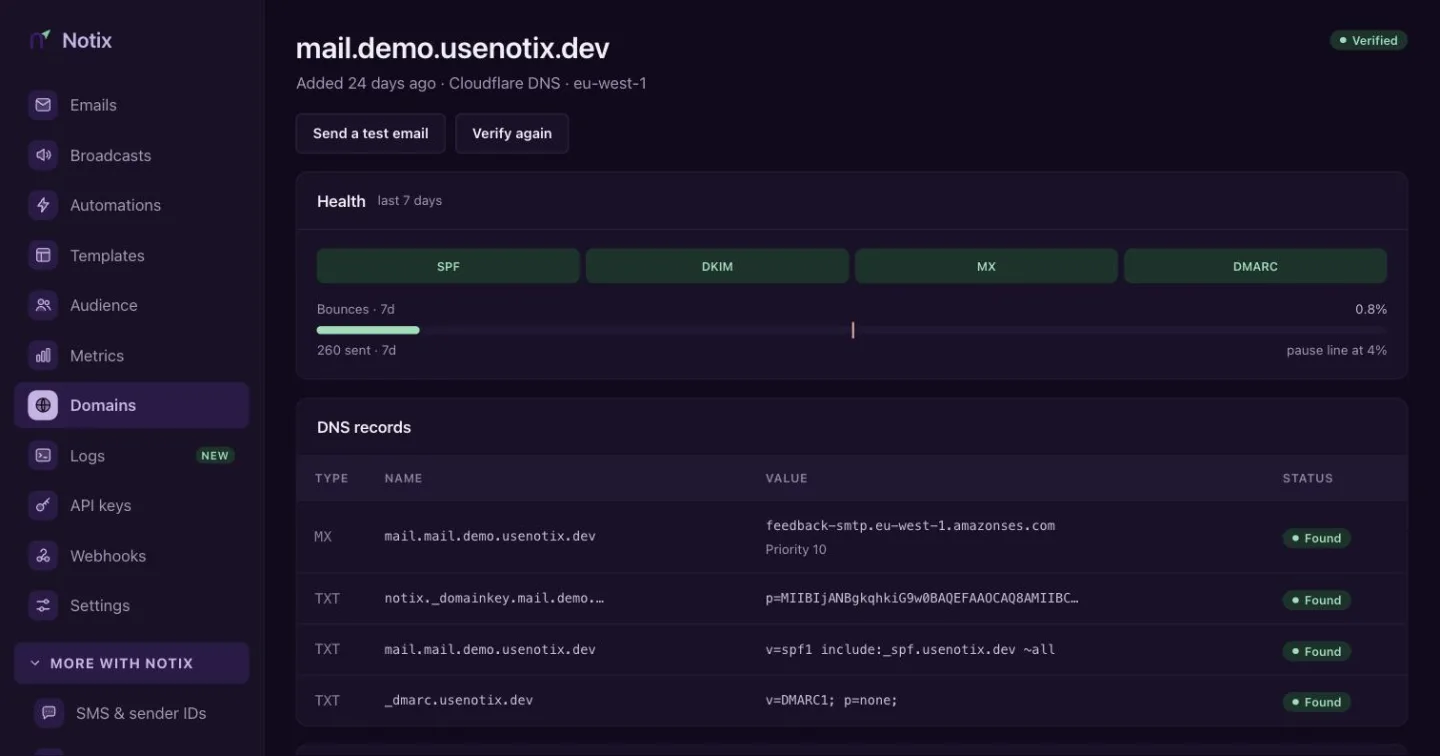
Task: Select the v=spf1 include value
Action: (910, 650)
